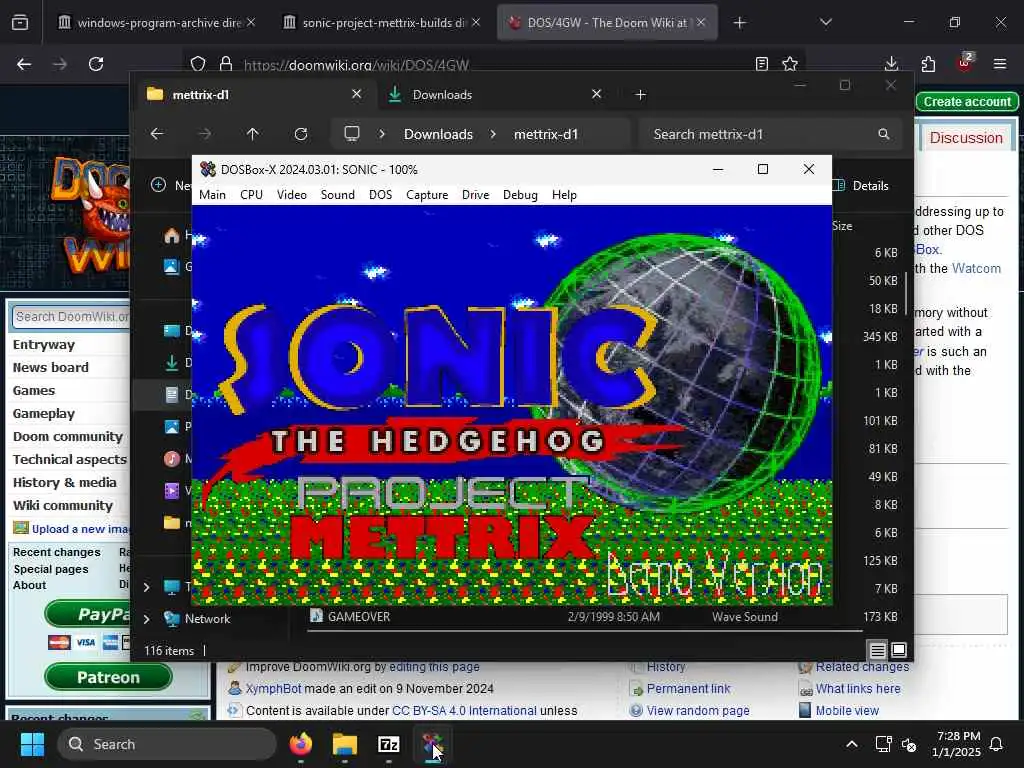Open the Video menu in DOSBox-X
Viewport: 1024px width, 768px height.
(291, 195)
